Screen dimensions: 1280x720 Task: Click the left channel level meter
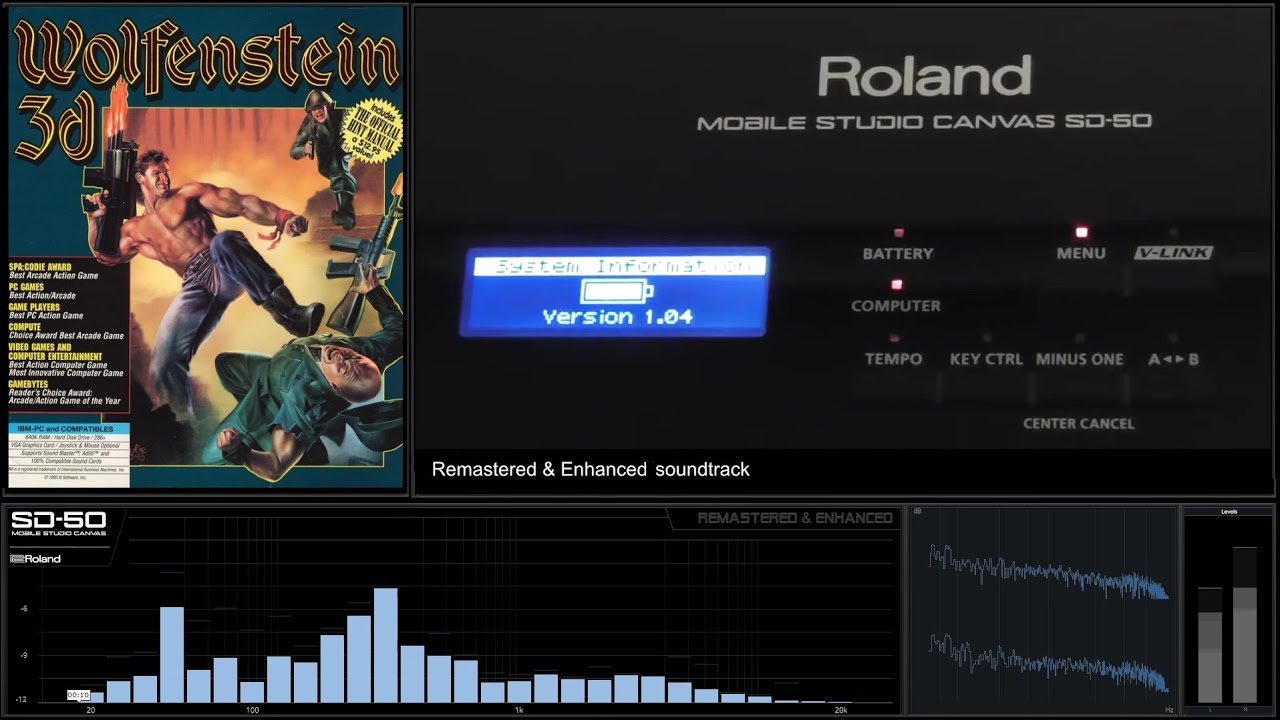pyautogui.click(x=1210, y=645)
